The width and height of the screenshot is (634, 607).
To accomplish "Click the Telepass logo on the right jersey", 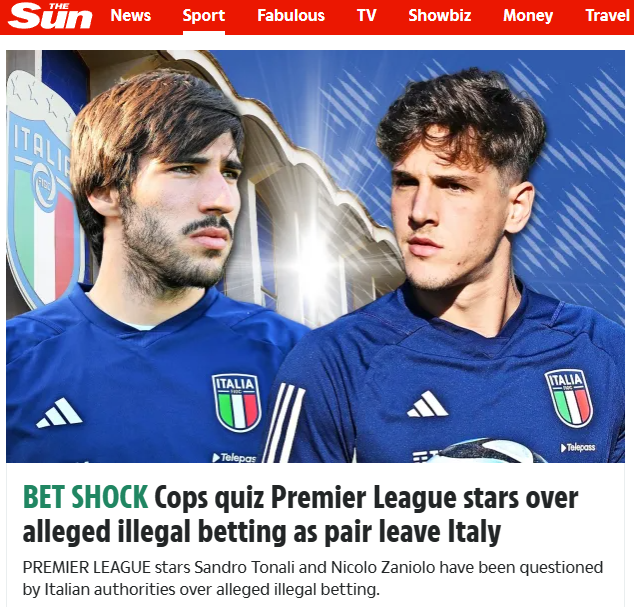I will pyautogui.click(x=578, y=447).
